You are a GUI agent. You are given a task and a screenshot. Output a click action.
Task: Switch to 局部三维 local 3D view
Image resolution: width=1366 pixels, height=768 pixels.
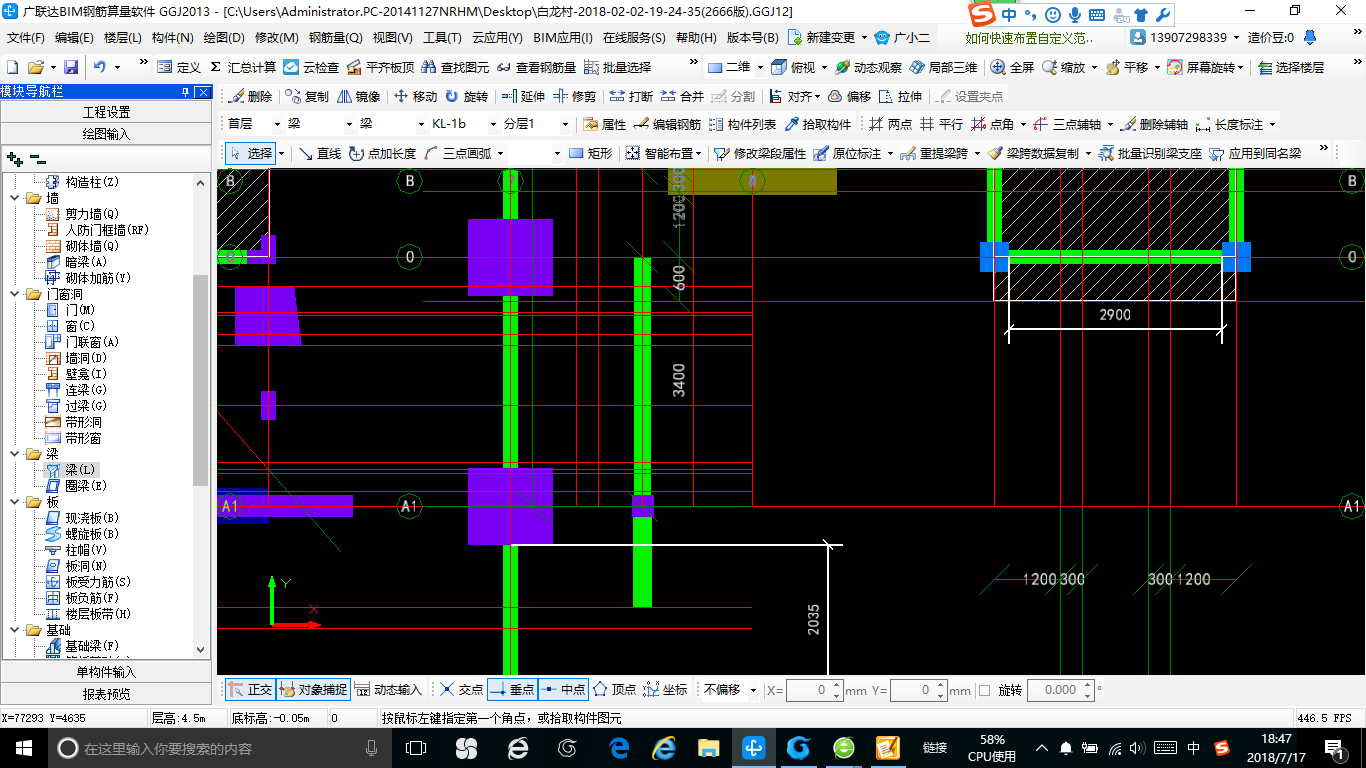[944, 67]
